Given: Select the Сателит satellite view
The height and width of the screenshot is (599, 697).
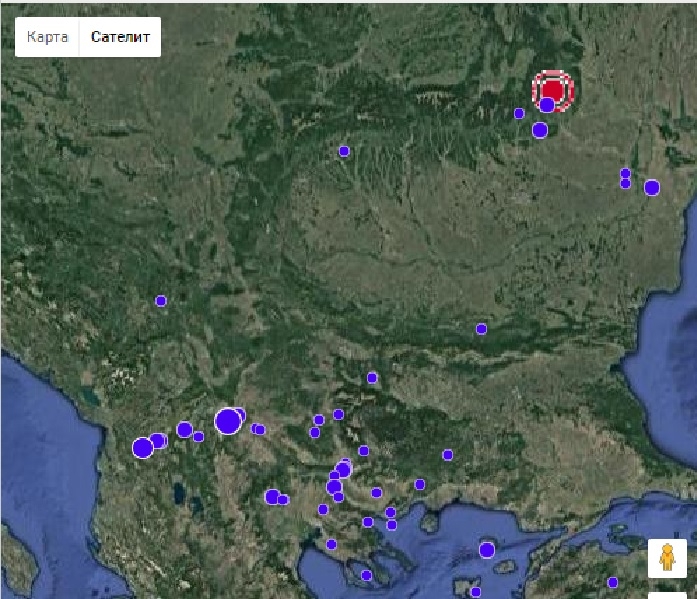Looking at the screenshot, I should 120,37.
